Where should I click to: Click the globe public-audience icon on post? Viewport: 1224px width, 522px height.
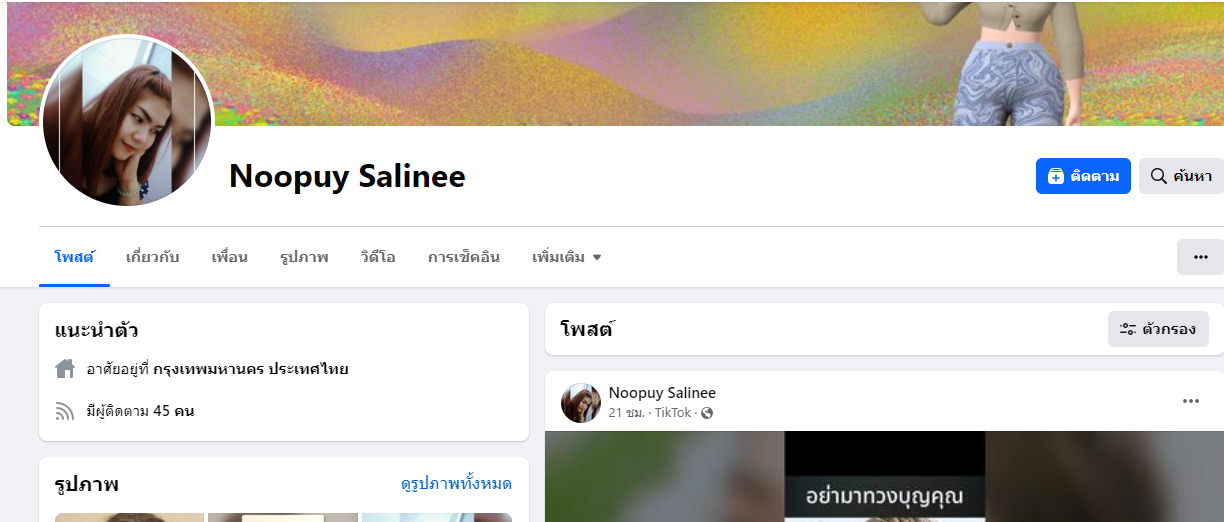707,413
